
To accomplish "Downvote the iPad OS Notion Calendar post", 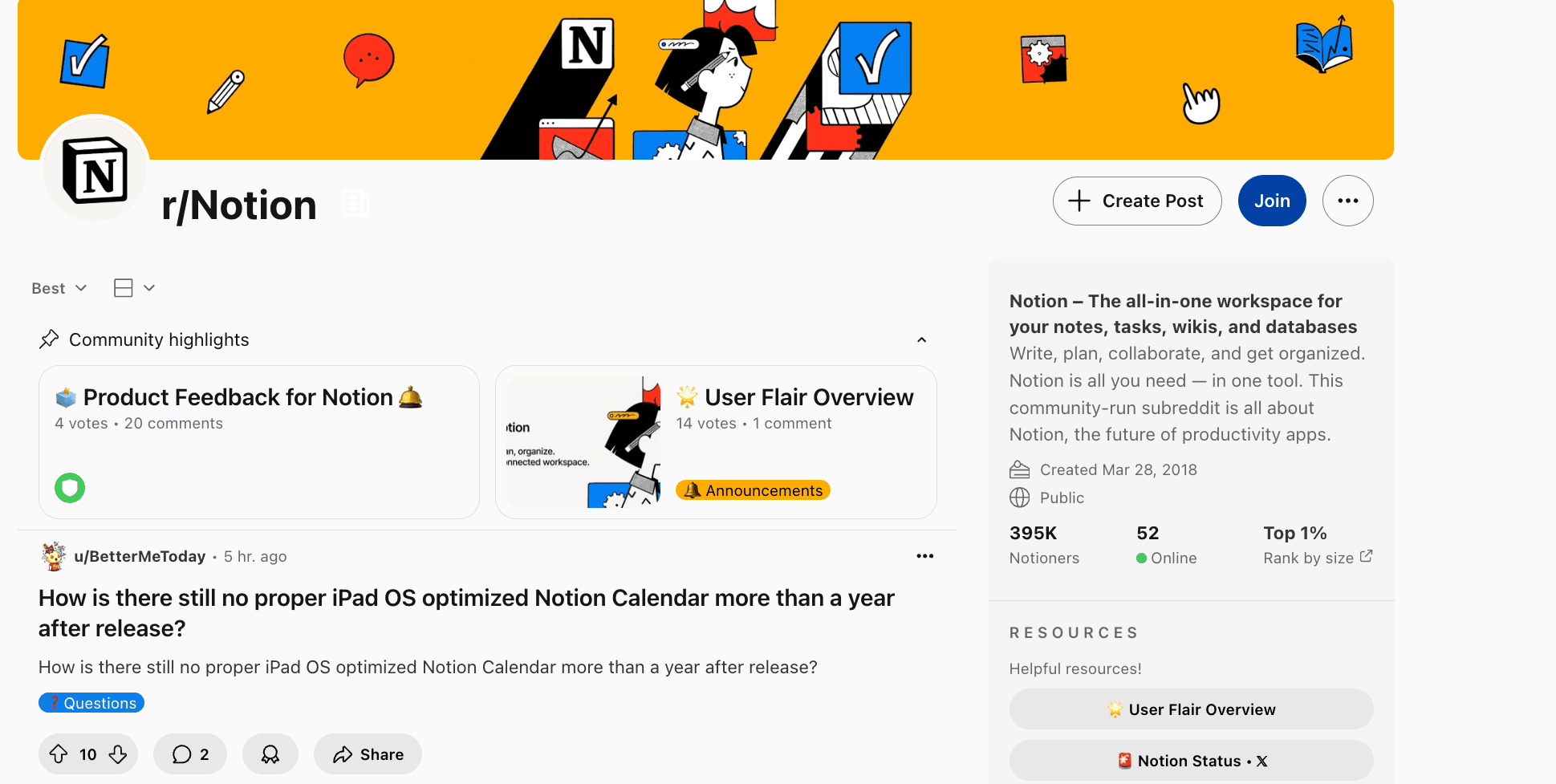I will pos(118,754).
